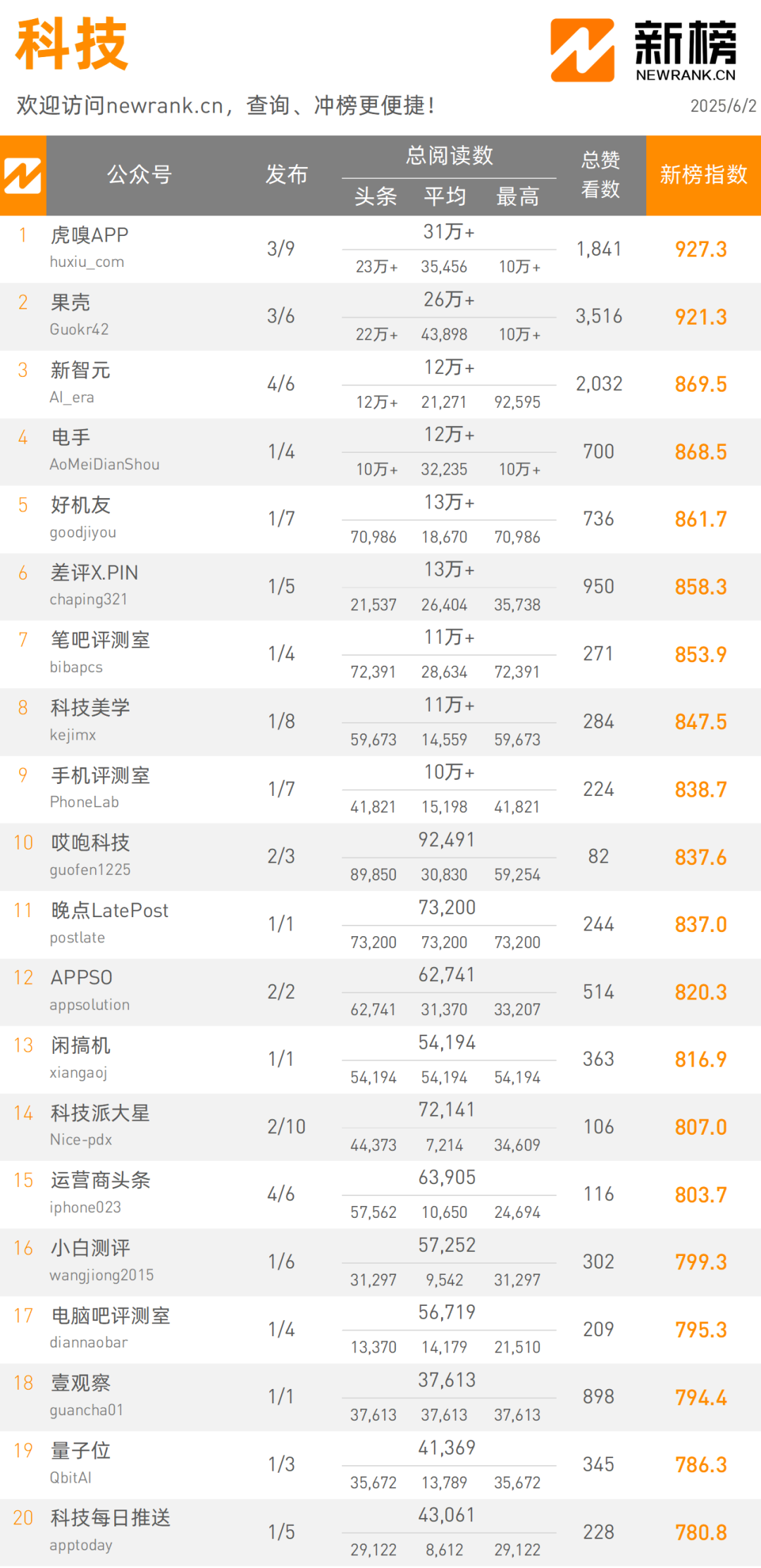Viewport: 761px width, 1568px height.
Task: Click the 总赞看数 column header
Action: click(600, 175)
